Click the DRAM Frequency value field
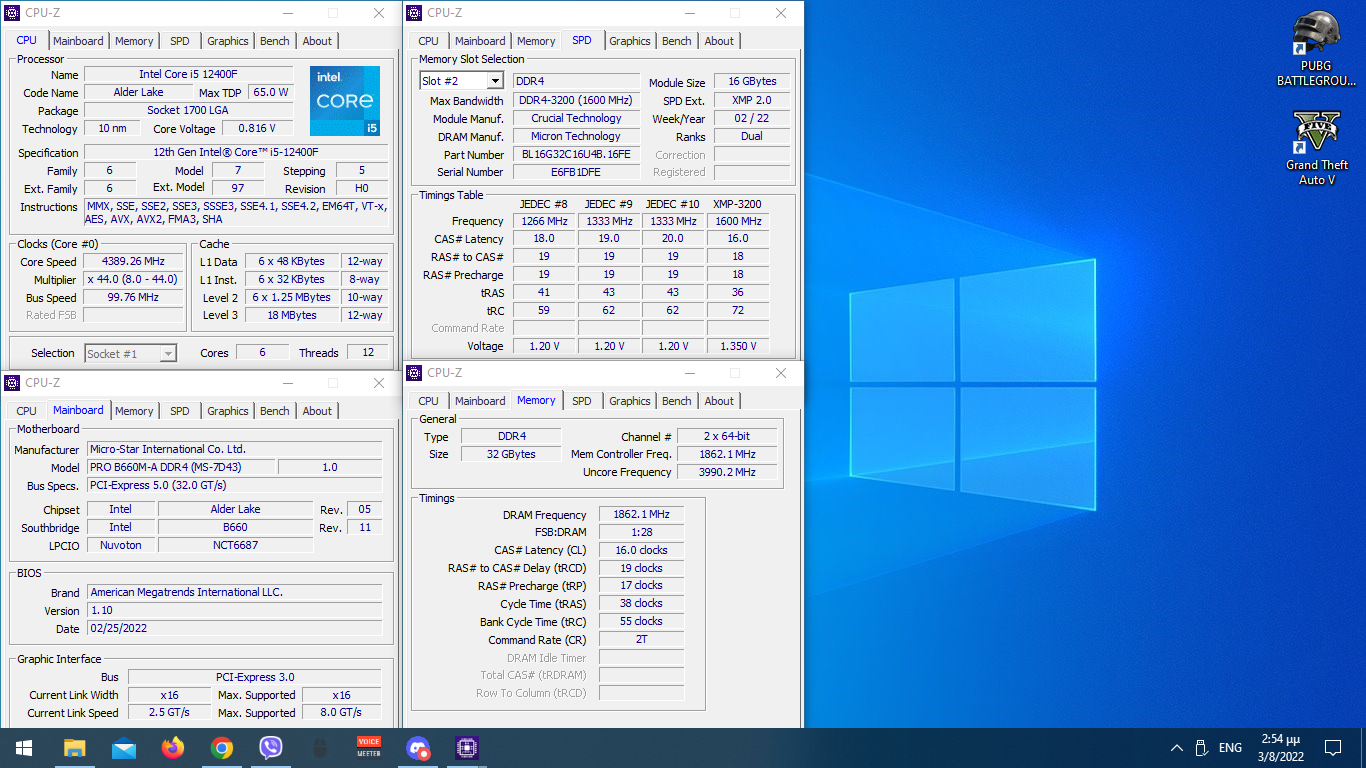The height and width of the screenshot is (768, 1366). 641,515
